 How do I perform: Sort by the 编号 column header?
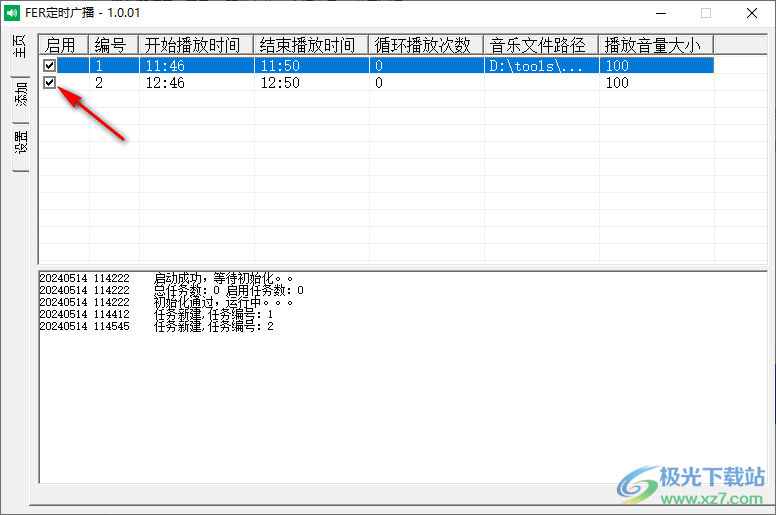pos(113,45)
